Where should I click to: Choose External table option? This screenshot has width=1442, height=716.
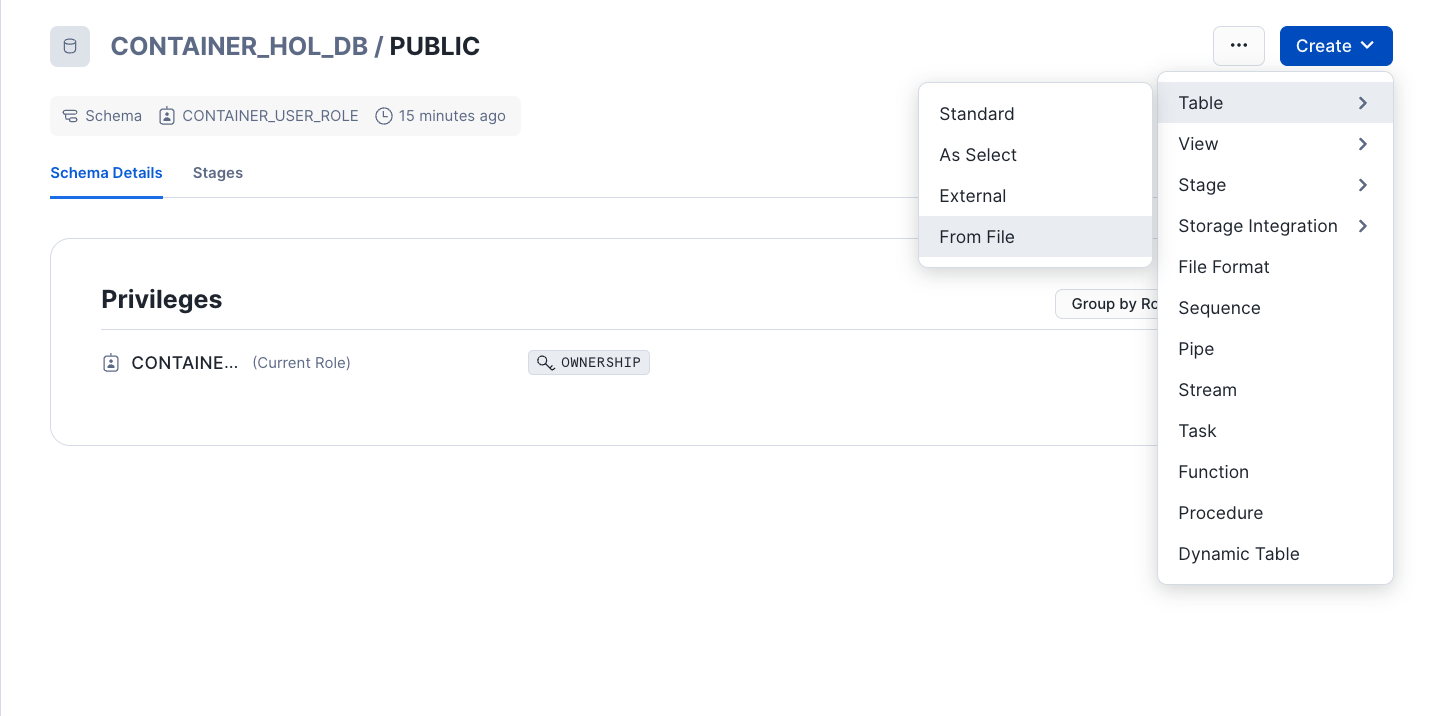coord(973,196)
